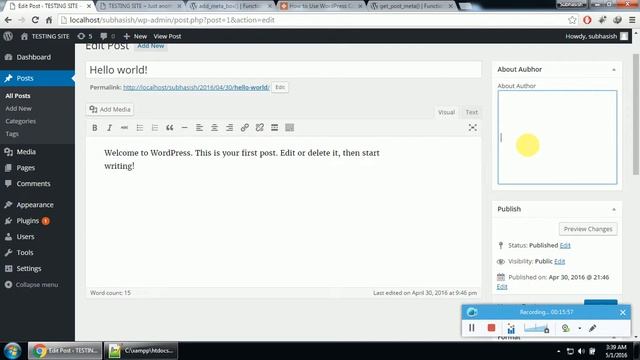Screen dimensions: 640x360
Task: Open the recorder pencil annotation tool
Action: click(x=593, y=328)
